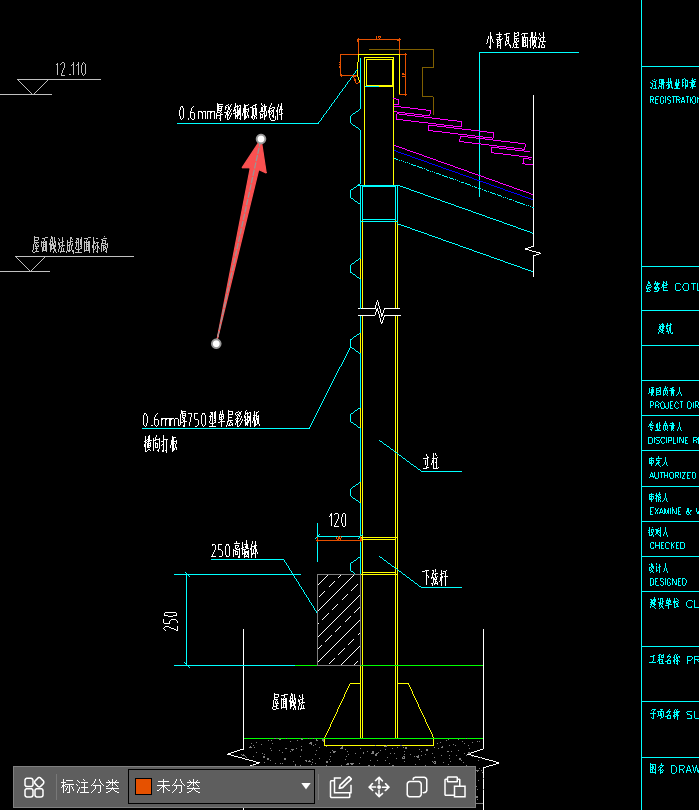This screenshot has height=810, width=699.
Task: Click the 0.6mm厚彩钢板顶部包件 label
Action: [x=231, y=112]
